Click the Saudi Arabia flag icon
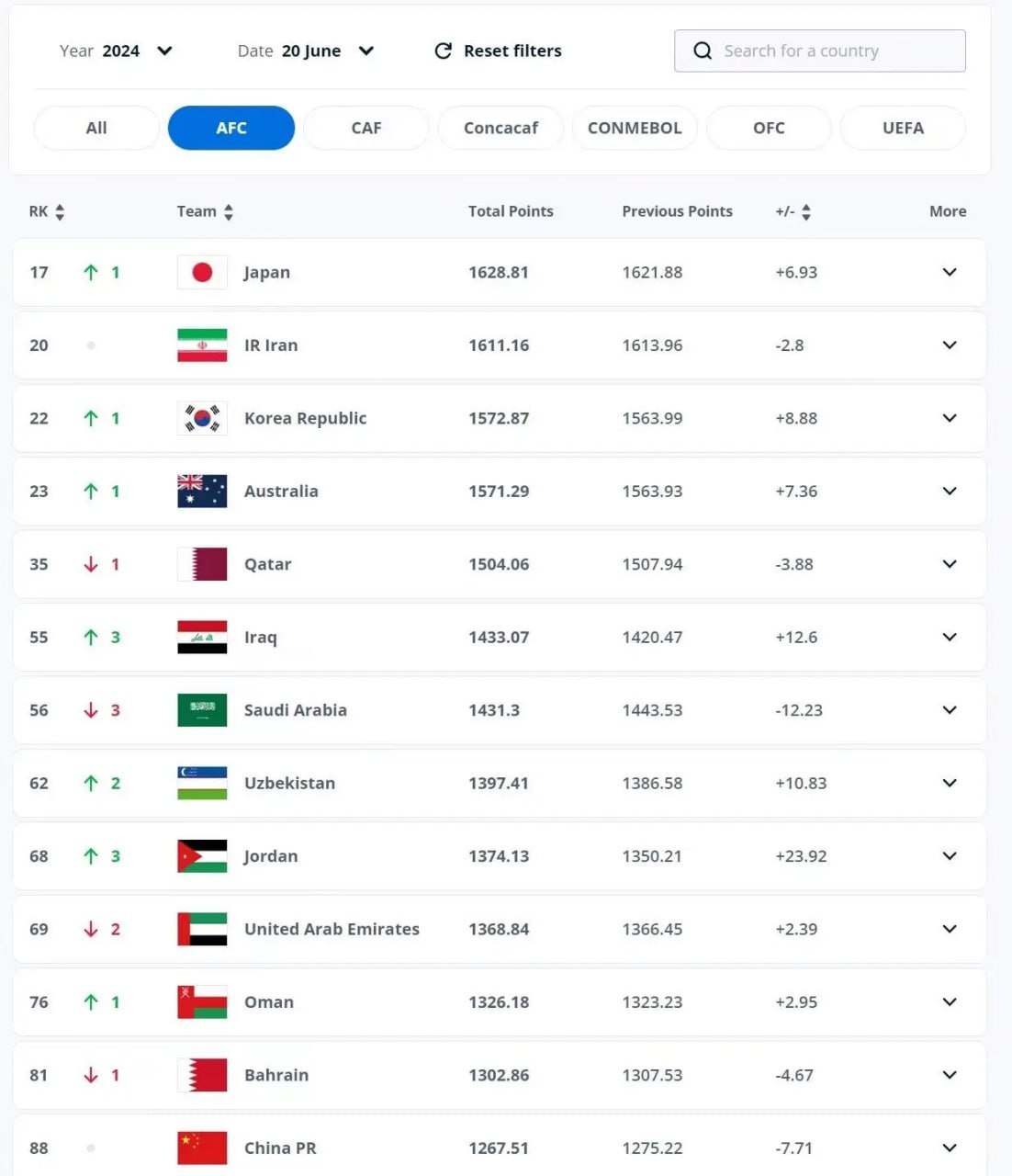The image size is (1012, 1176). 202,710
